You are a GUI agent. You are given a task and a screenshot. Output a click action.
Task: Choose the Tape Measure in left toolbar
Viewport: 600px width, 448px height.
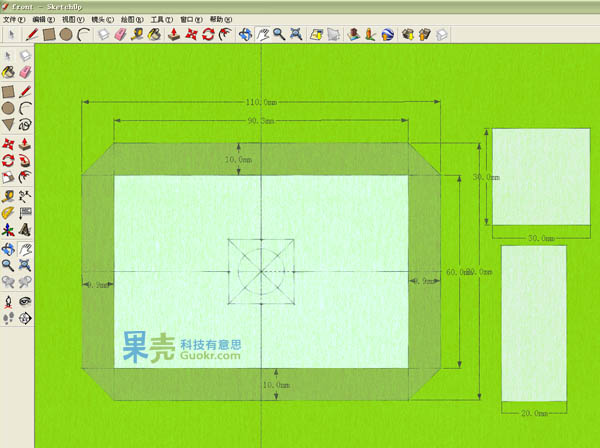click(9, 195)
